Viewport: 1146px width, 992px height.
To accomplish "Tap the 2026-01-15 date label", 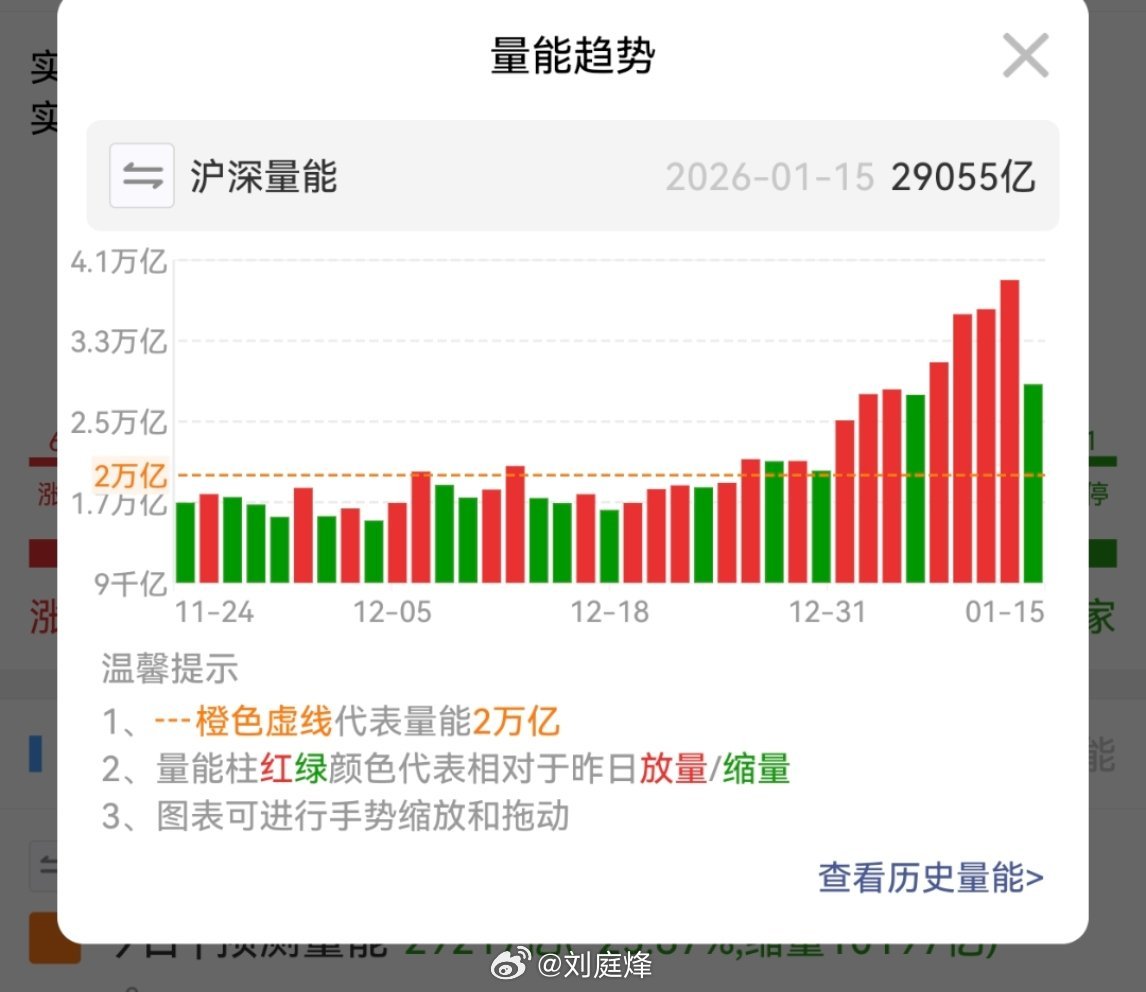I will [770, 174].
